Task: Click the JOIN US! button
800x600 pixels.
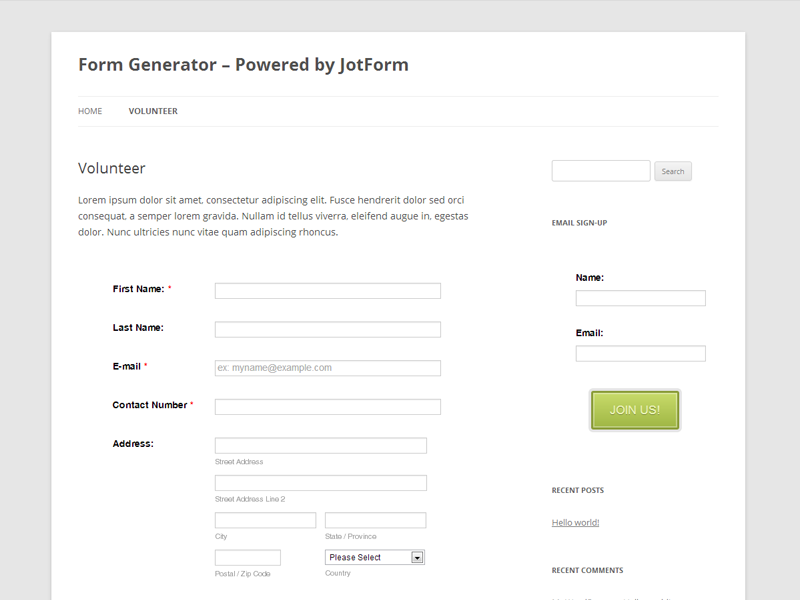Action: tap(635, 410)
